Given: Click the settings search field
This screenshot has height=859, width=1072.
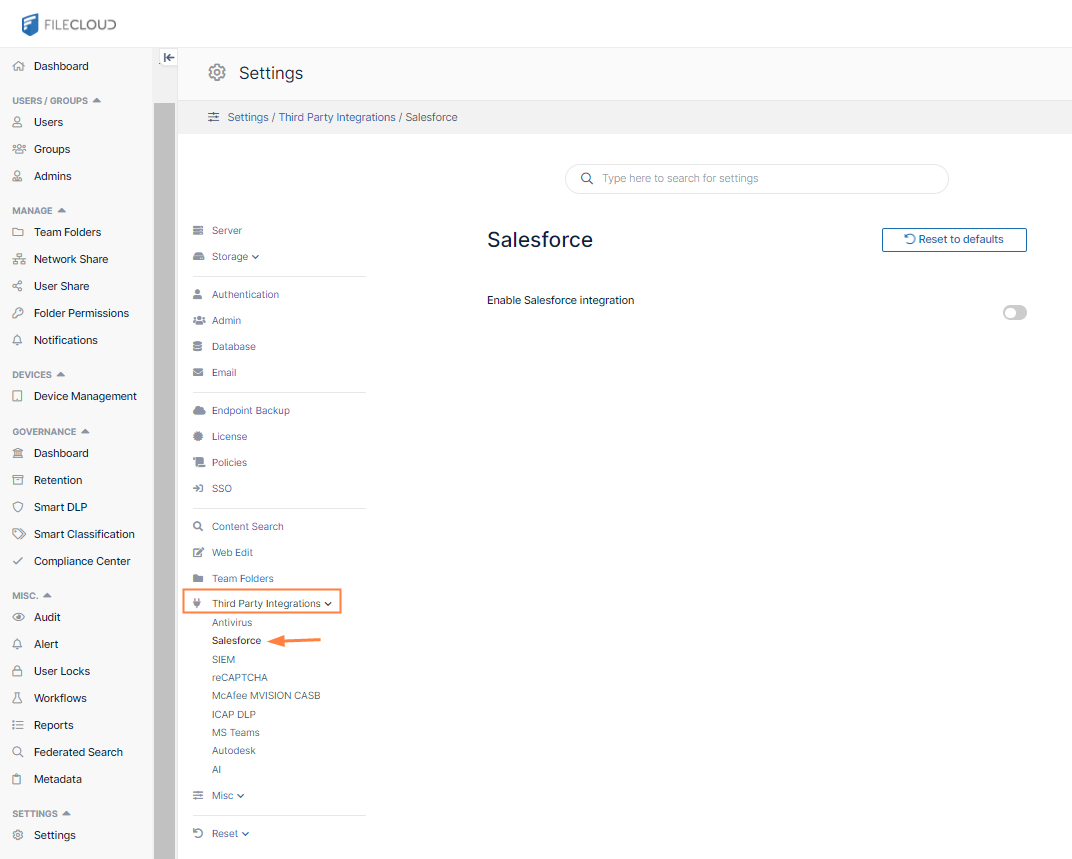Looking at the screenshot, I should pyautogui.click(x=756, y=179).
